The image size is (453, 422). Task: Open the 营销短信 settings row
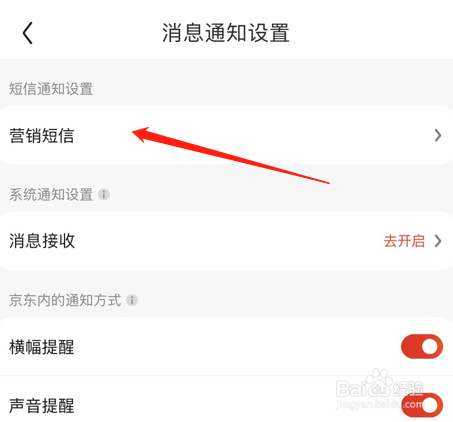coord(227,135)
